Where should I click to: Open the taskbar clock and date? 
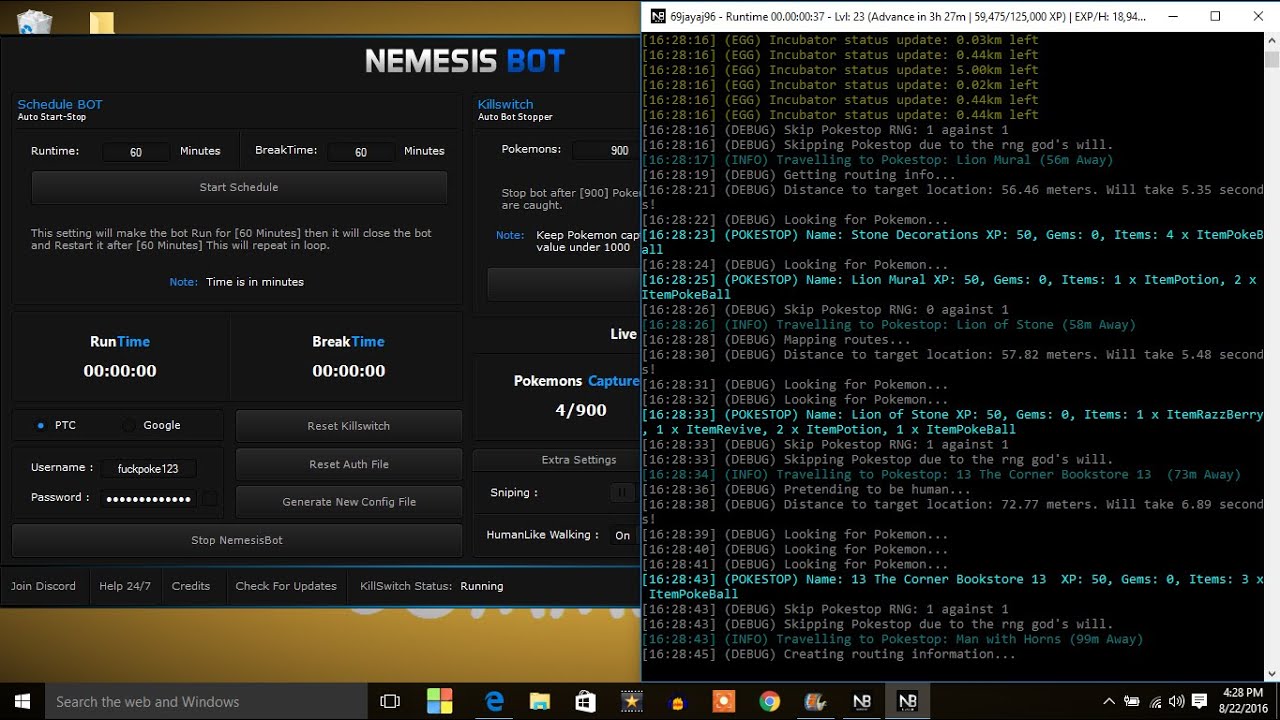1242,701
